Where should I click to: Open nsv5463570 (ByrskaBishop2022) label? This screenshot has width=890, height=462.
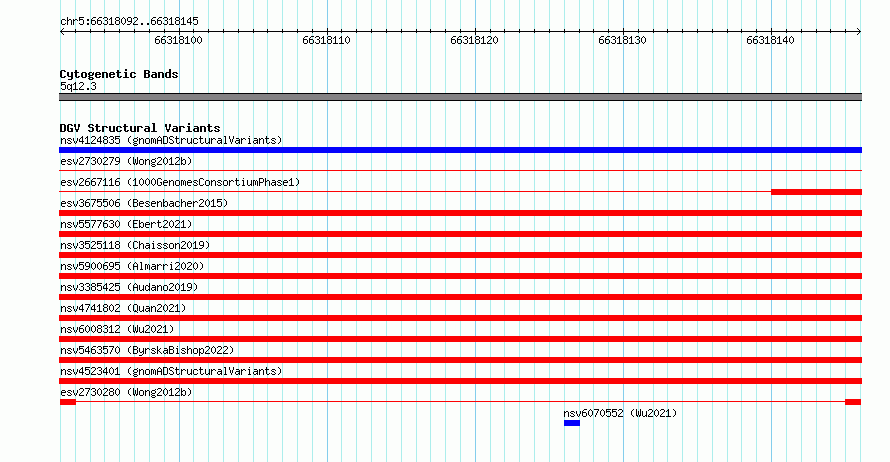pyautogui.click(x=147, y=350)
